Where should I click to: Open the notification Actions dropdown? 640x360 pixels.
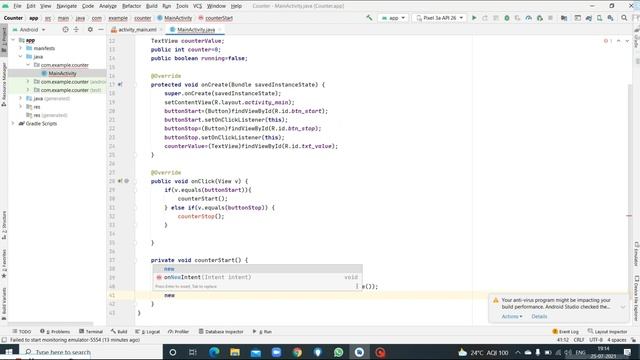[512, 316]
